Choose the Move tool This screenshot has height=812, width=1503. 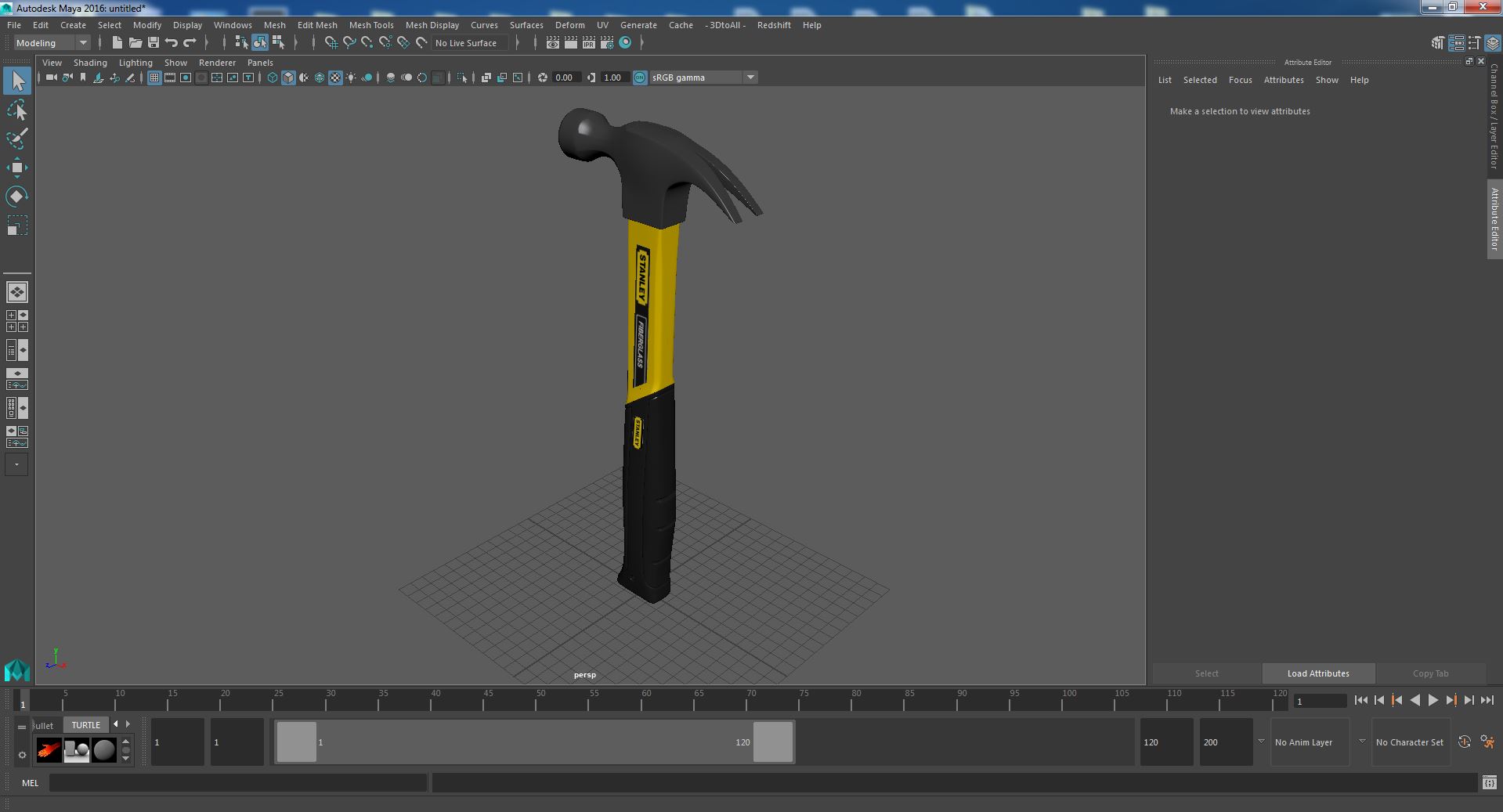17,168
